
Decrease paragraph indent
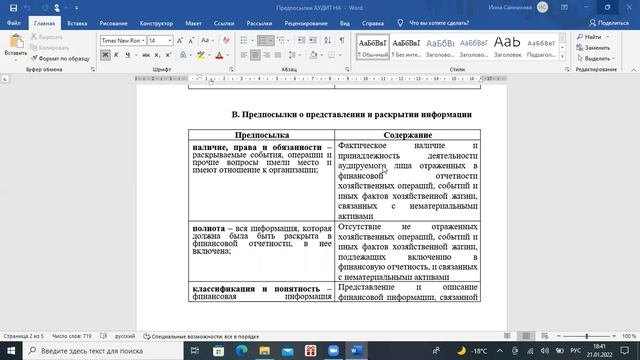(302, 40)
